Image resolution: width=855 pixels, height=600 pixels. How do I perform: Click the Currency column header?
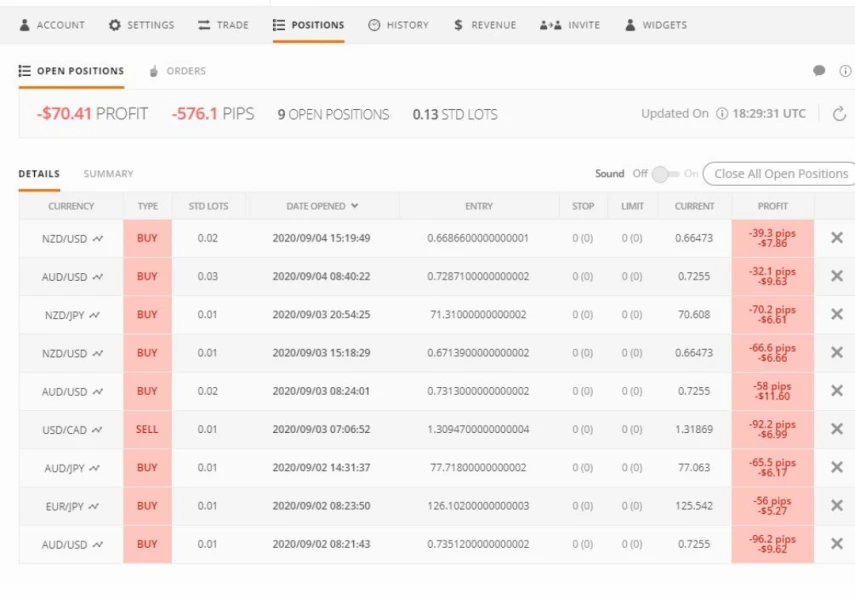pyautogui.click(x=71, y=206)
